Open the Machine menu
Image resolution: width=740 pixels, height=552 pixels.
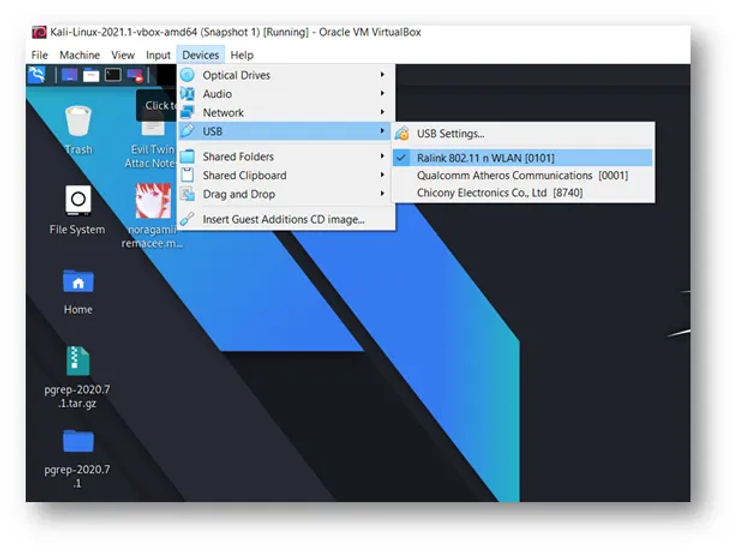tap(79, 55)
